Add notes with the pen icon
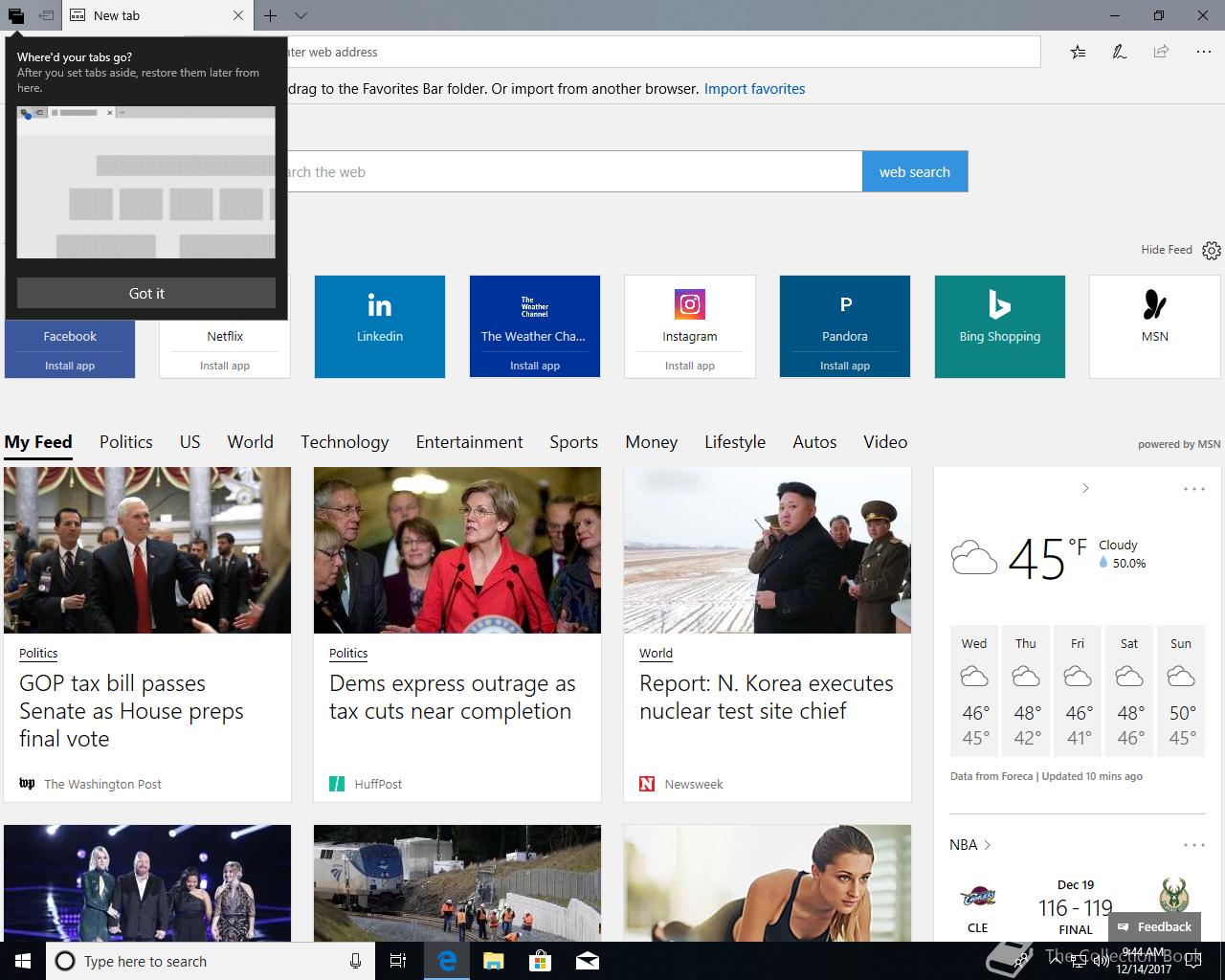Image resolution: width=1225 pixels, height=980 pixels. (1119, 52)
